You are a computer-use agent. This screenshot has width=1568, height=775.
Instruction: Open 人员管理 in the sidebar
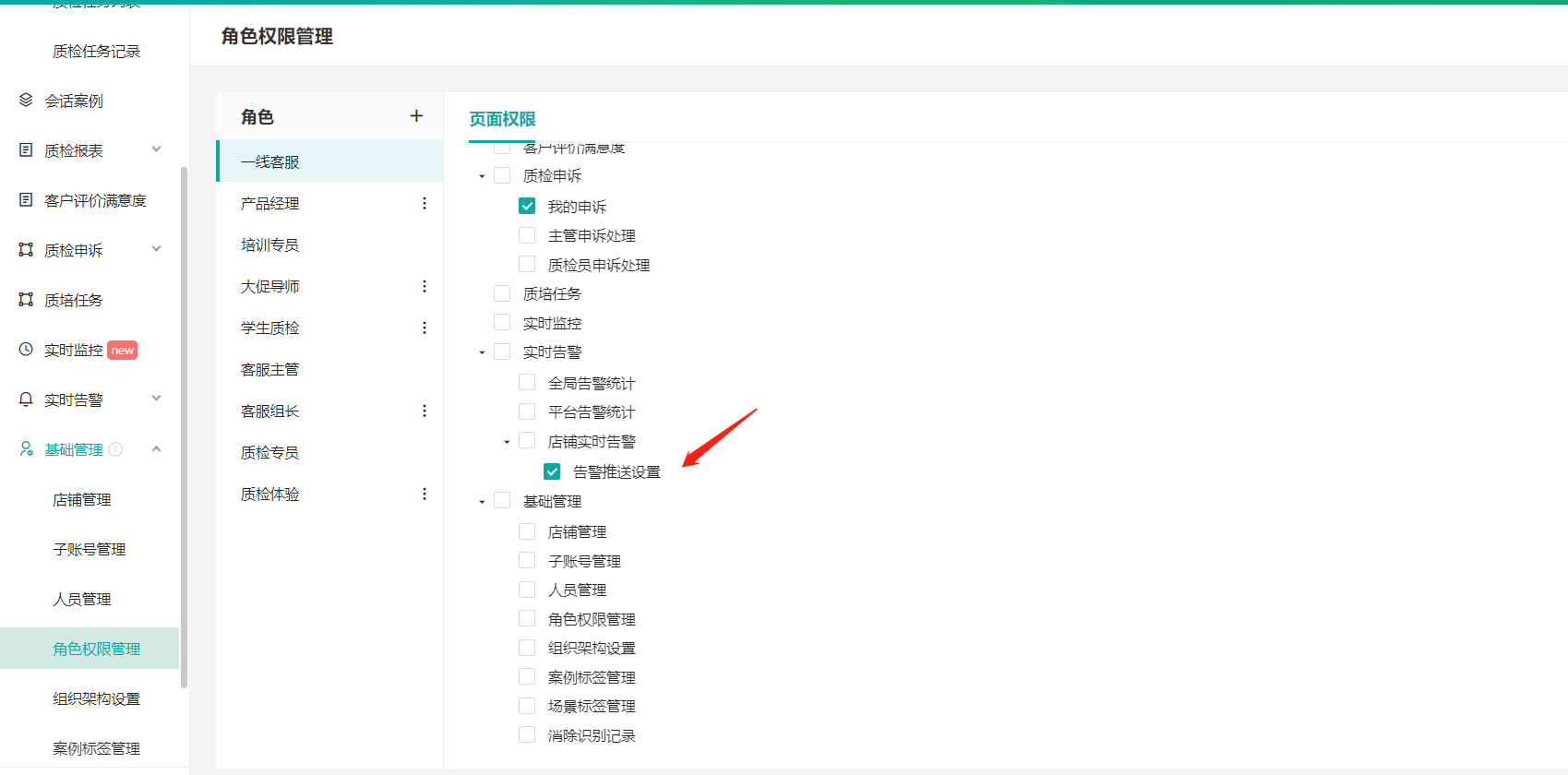82,599
